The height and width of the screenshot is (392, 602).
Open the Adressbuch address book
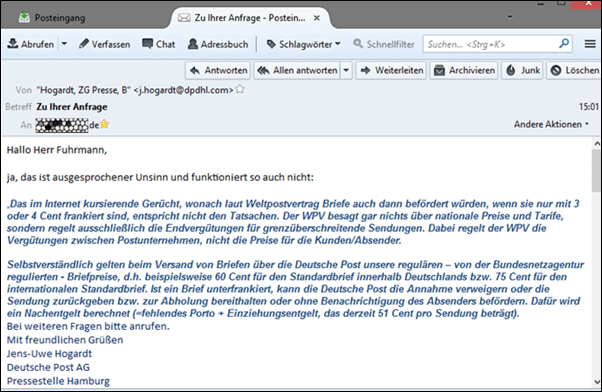[218, 44]
